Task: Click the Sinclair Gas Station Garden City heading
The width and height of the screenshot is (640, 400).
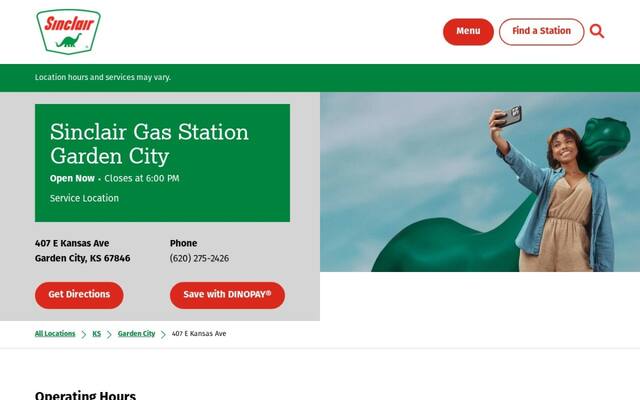Action: (x=149, y=144)
